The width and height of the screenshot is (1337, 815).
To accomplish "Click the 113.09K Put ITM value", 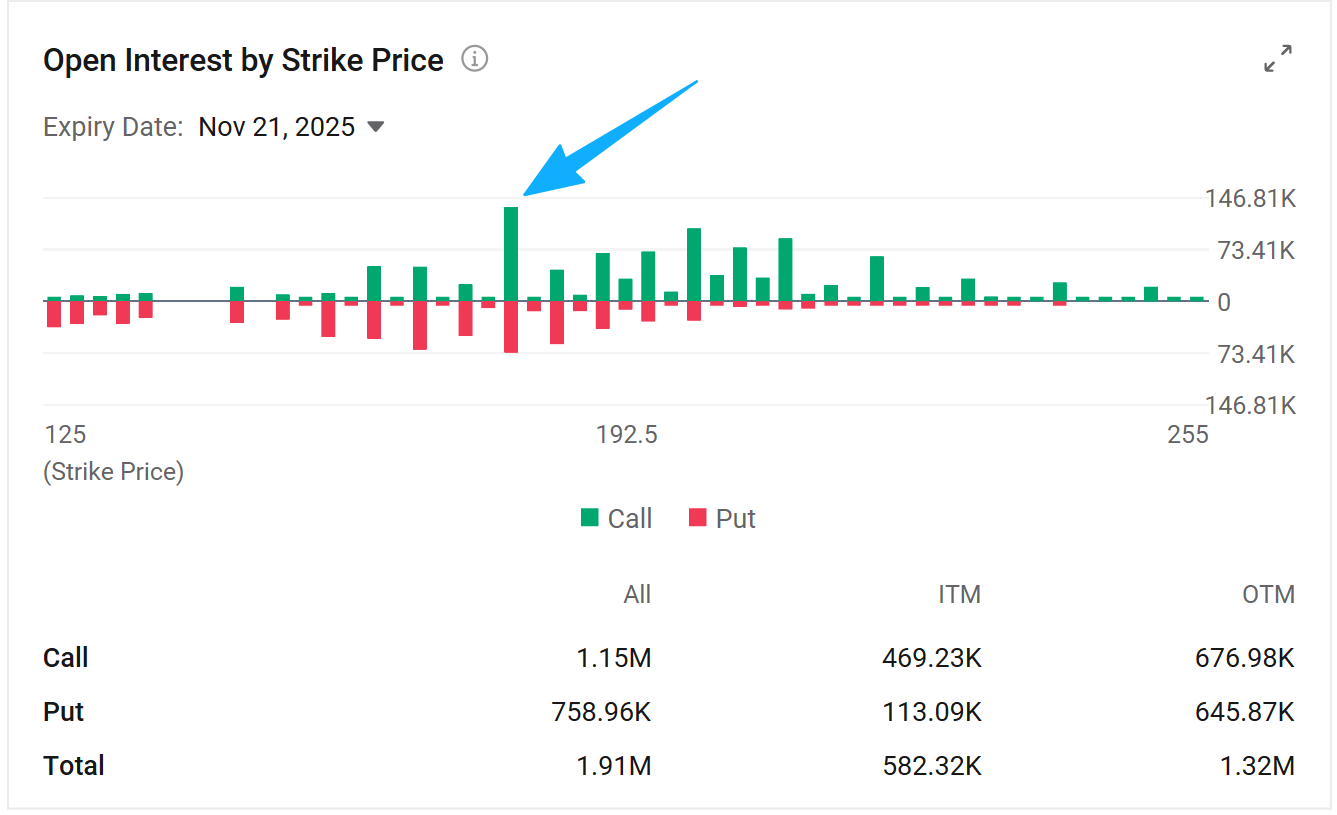I will [932, 712].
